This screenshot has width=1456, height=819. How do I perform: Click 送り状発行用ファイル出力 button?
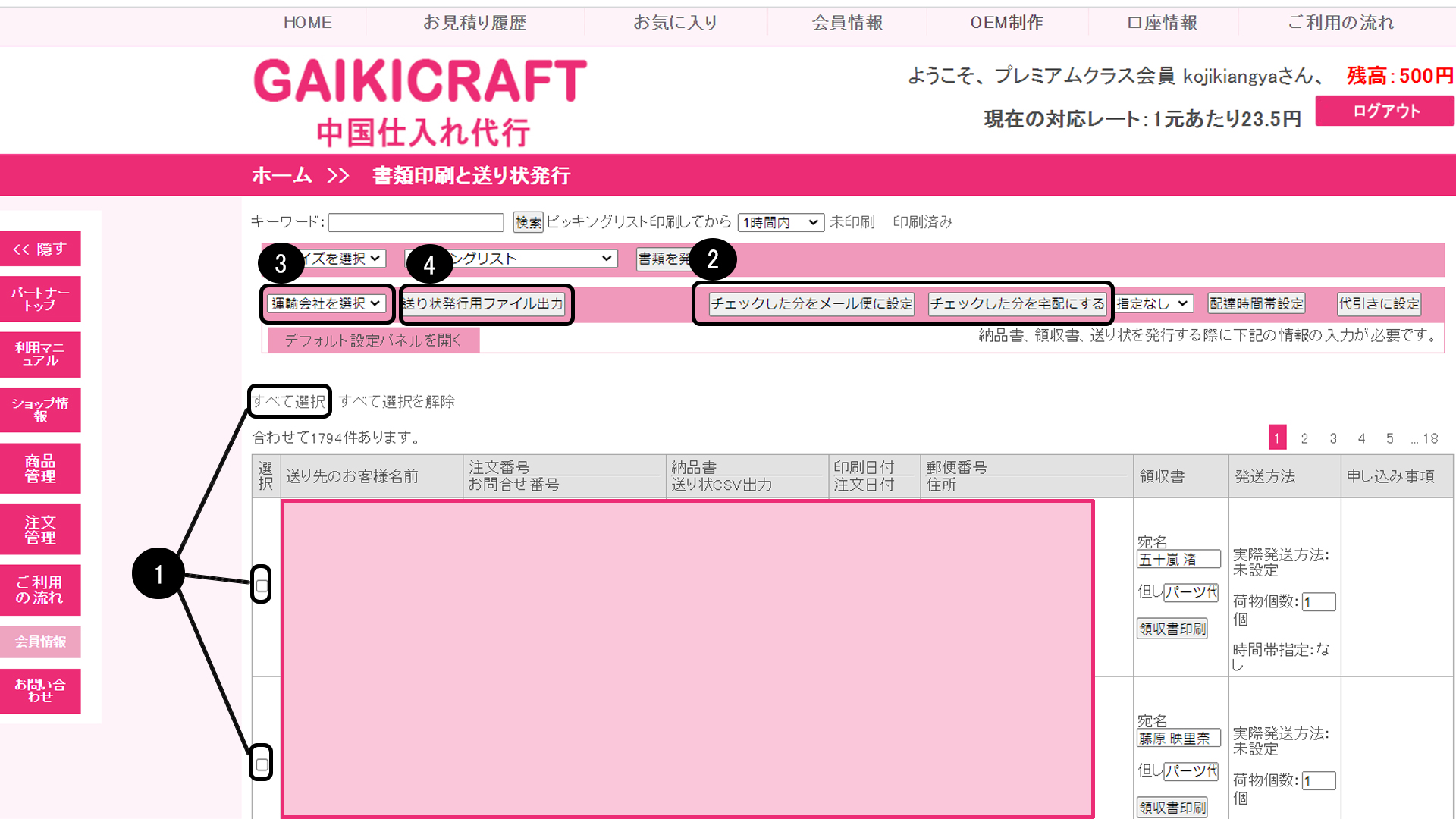pos(484,304)
